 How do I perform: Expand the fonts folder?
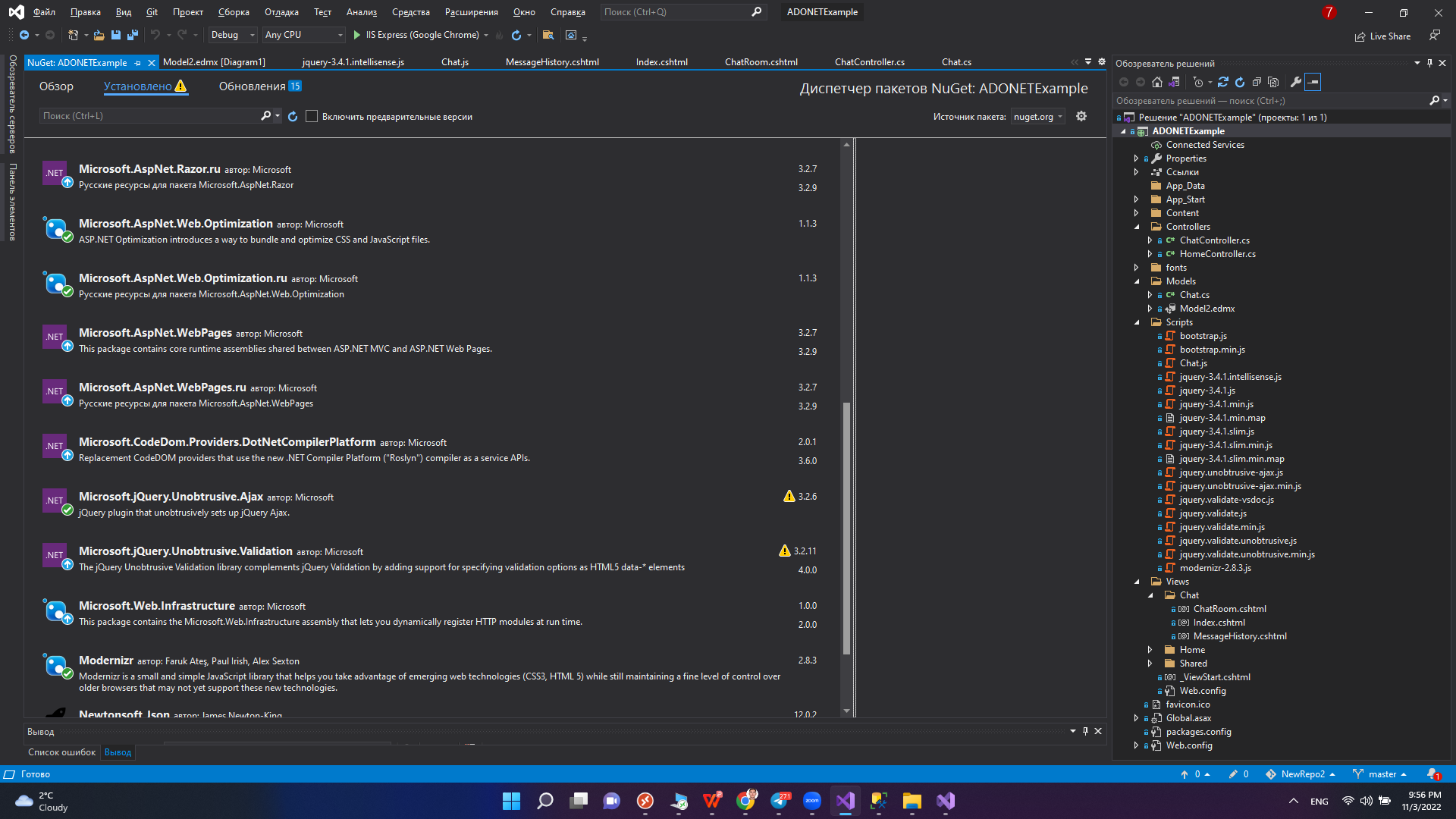pos(1136,268)
